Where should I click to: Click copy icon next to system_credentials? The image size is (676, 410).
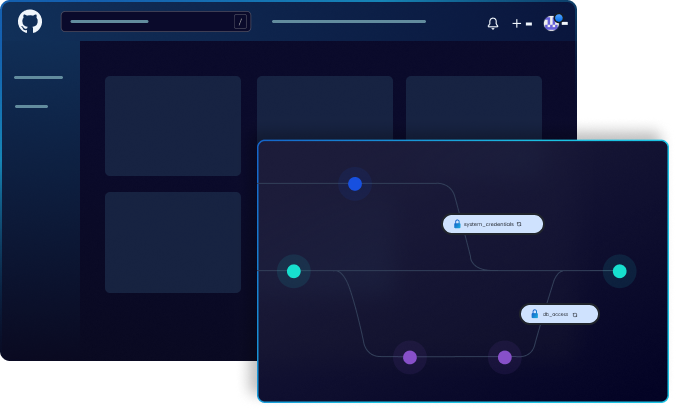[x=519, y=224]
